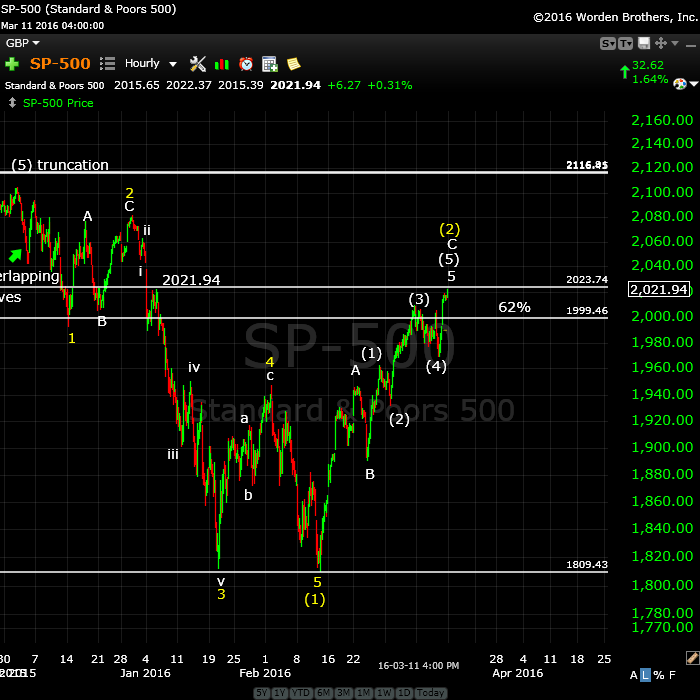Expand the white arrow beside color palette
Screen dimensions: 700x700
(694, 84)
